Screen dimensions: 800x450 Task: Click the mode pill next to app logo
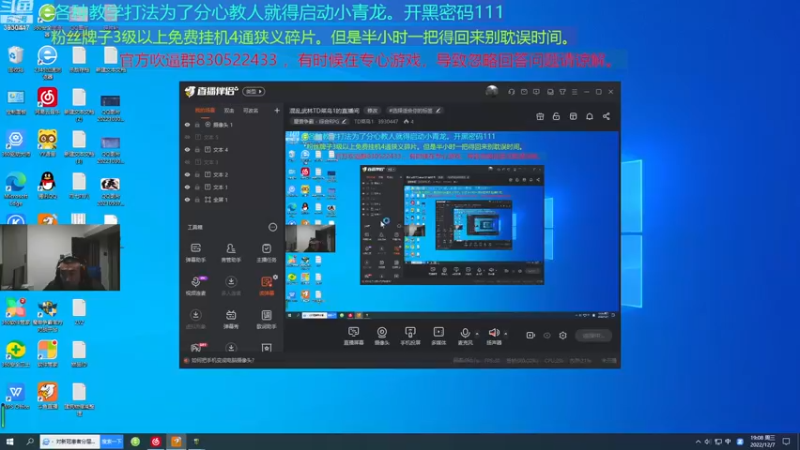254,91
